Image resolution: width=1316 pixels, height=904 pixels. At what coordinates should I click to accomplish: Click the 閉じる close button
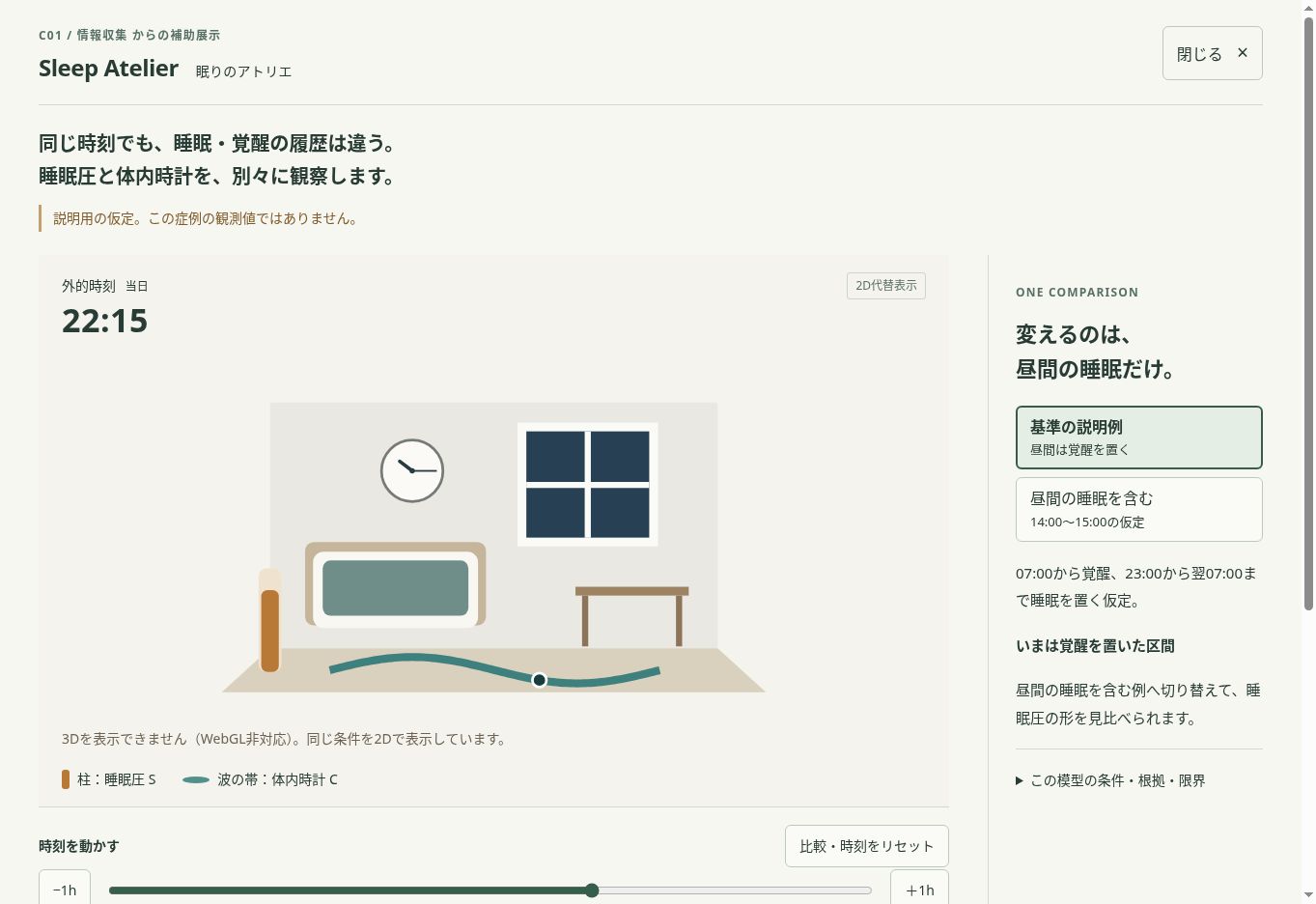click(x=1212, y=53)
